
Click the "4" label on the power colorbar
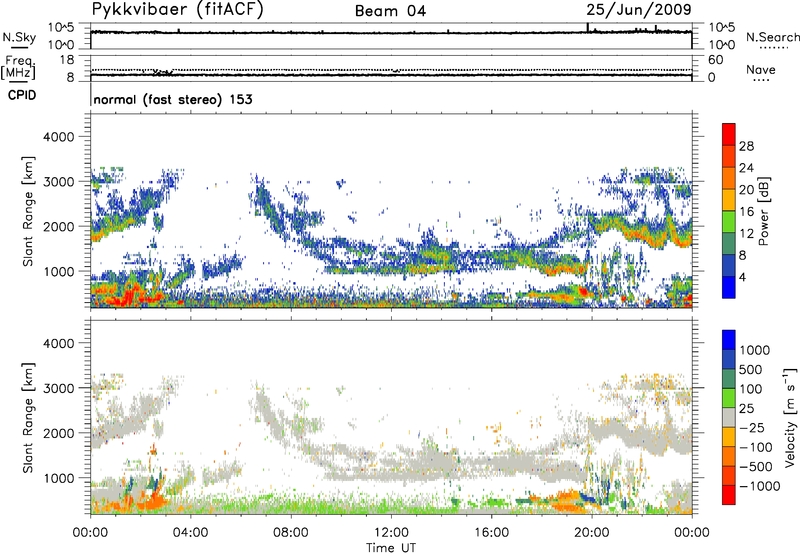[x=742, y=278]
